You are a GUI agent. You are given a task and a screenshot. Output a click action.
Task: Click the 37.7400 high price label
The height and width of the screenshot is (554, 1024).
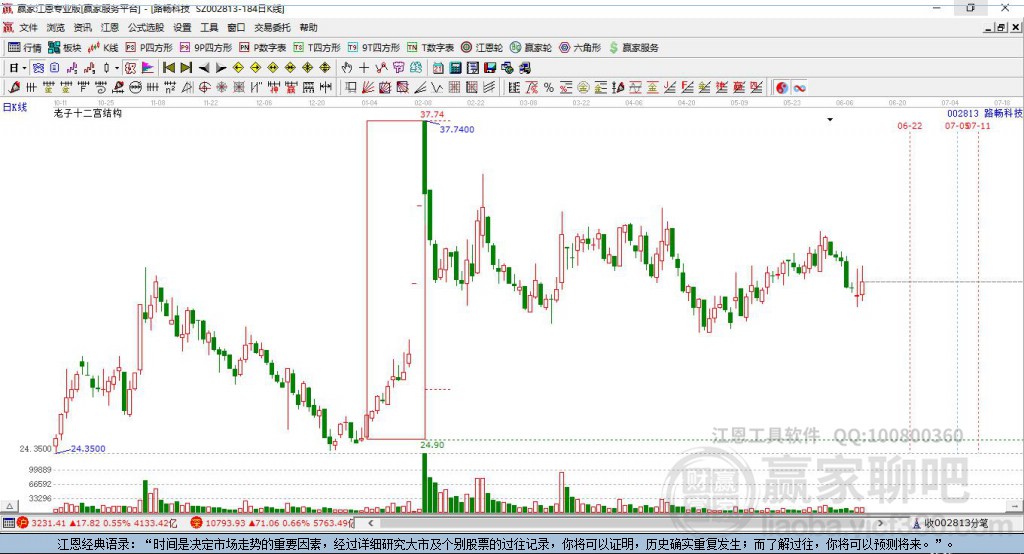[457, 129]
